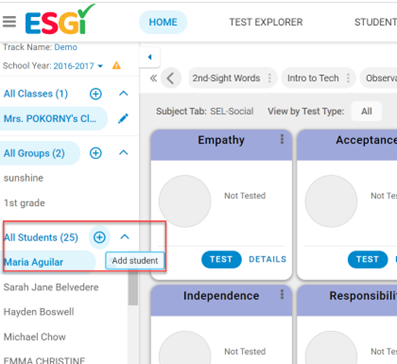Click the add group plus icon
Viewport: 397px width, 364px height.
pos(96,153)
